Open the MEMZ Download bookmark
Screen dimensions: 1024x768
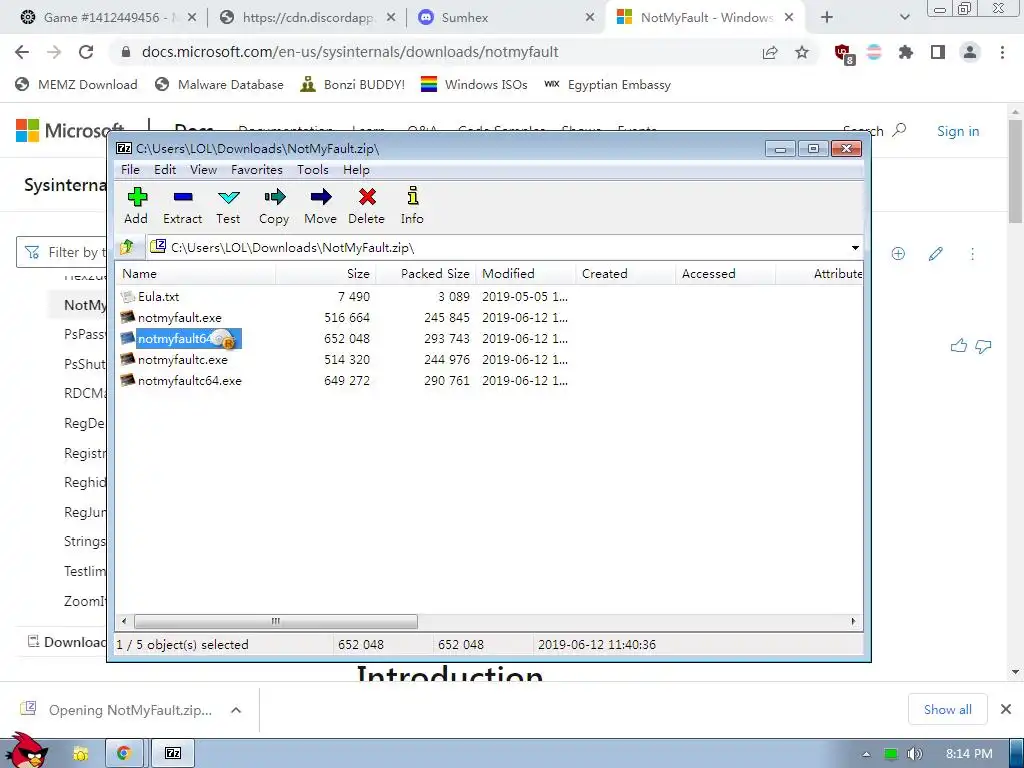[76, 84]
